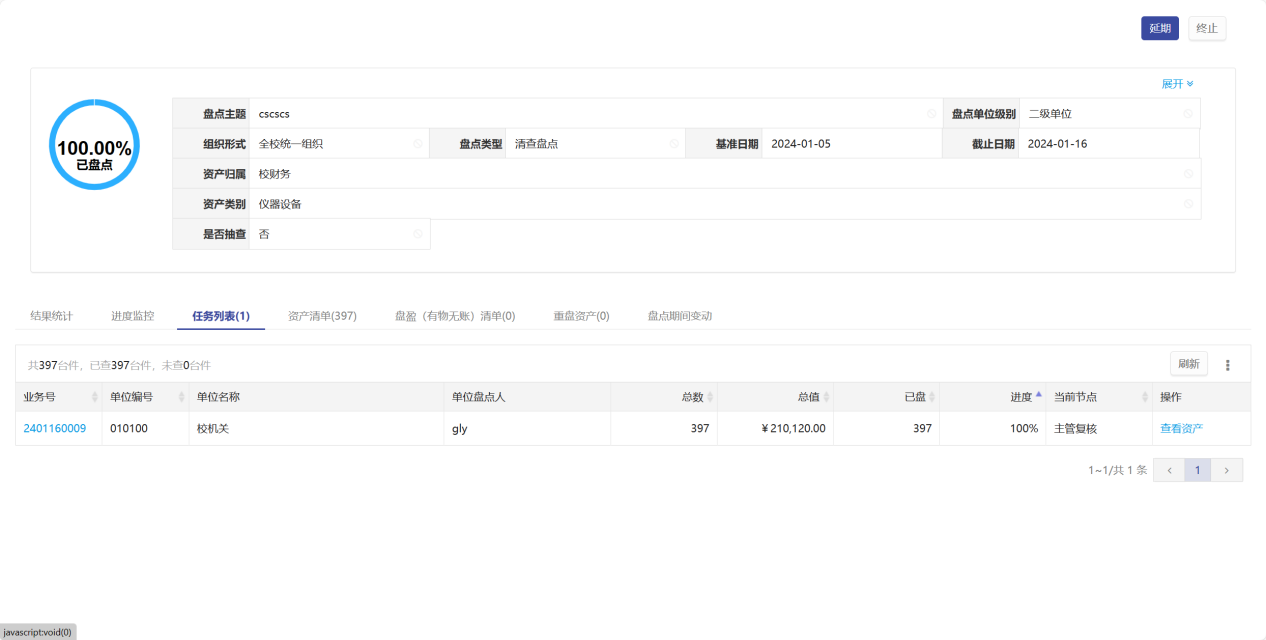Click the 延期 button
This screenshot has width=1266, height=640.
click(1159, 28)
